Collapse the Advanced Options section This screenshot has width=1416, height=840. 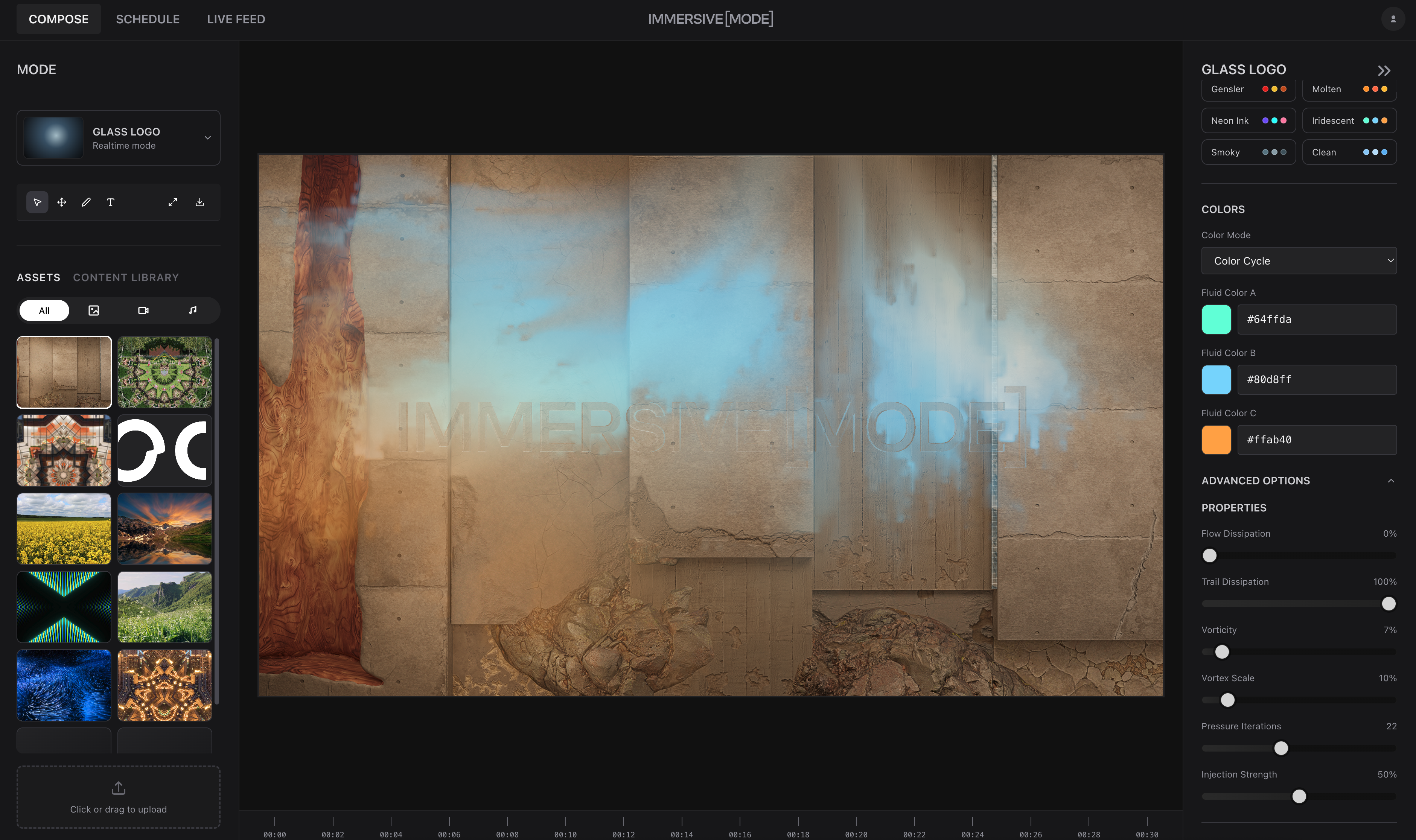point(1390,481)
